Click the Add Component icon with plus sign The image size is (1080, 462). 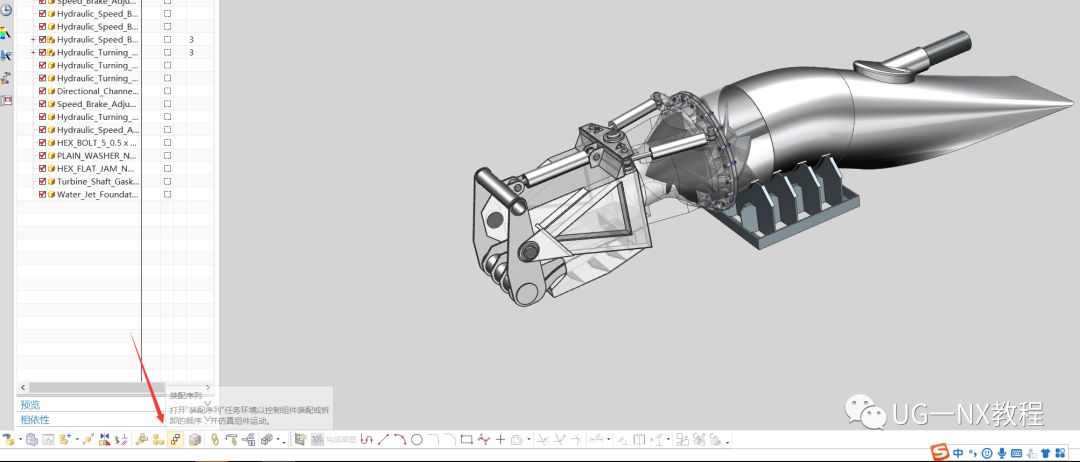[65, 439]
